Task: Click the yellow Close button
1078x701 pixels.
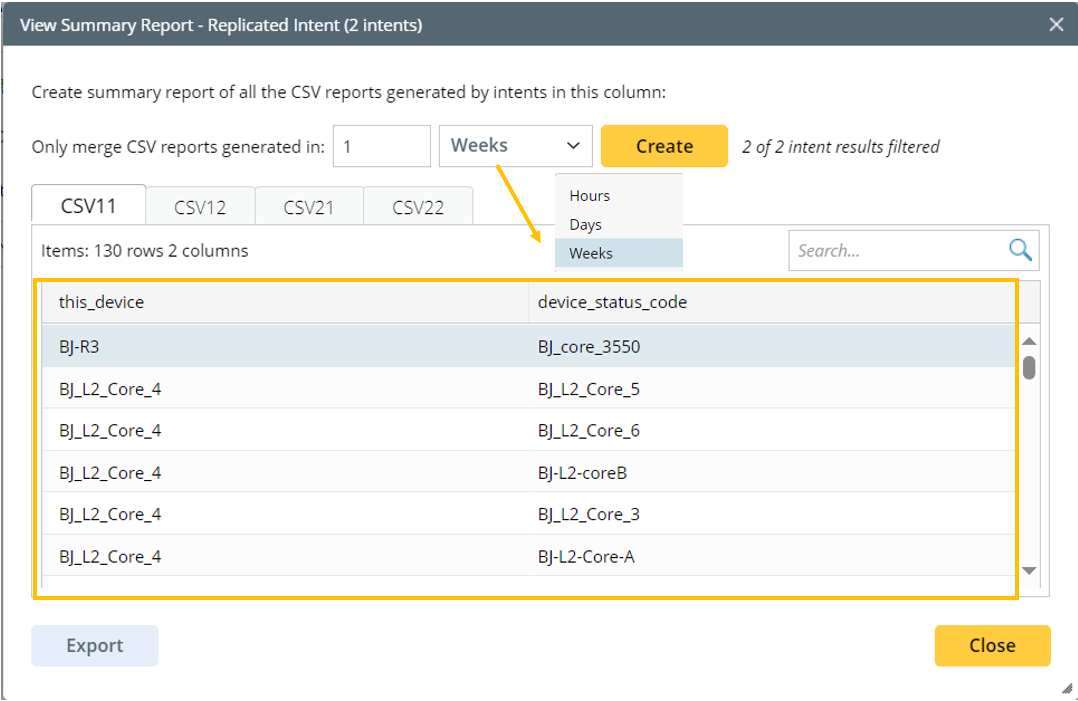Action: pos(991,646)
